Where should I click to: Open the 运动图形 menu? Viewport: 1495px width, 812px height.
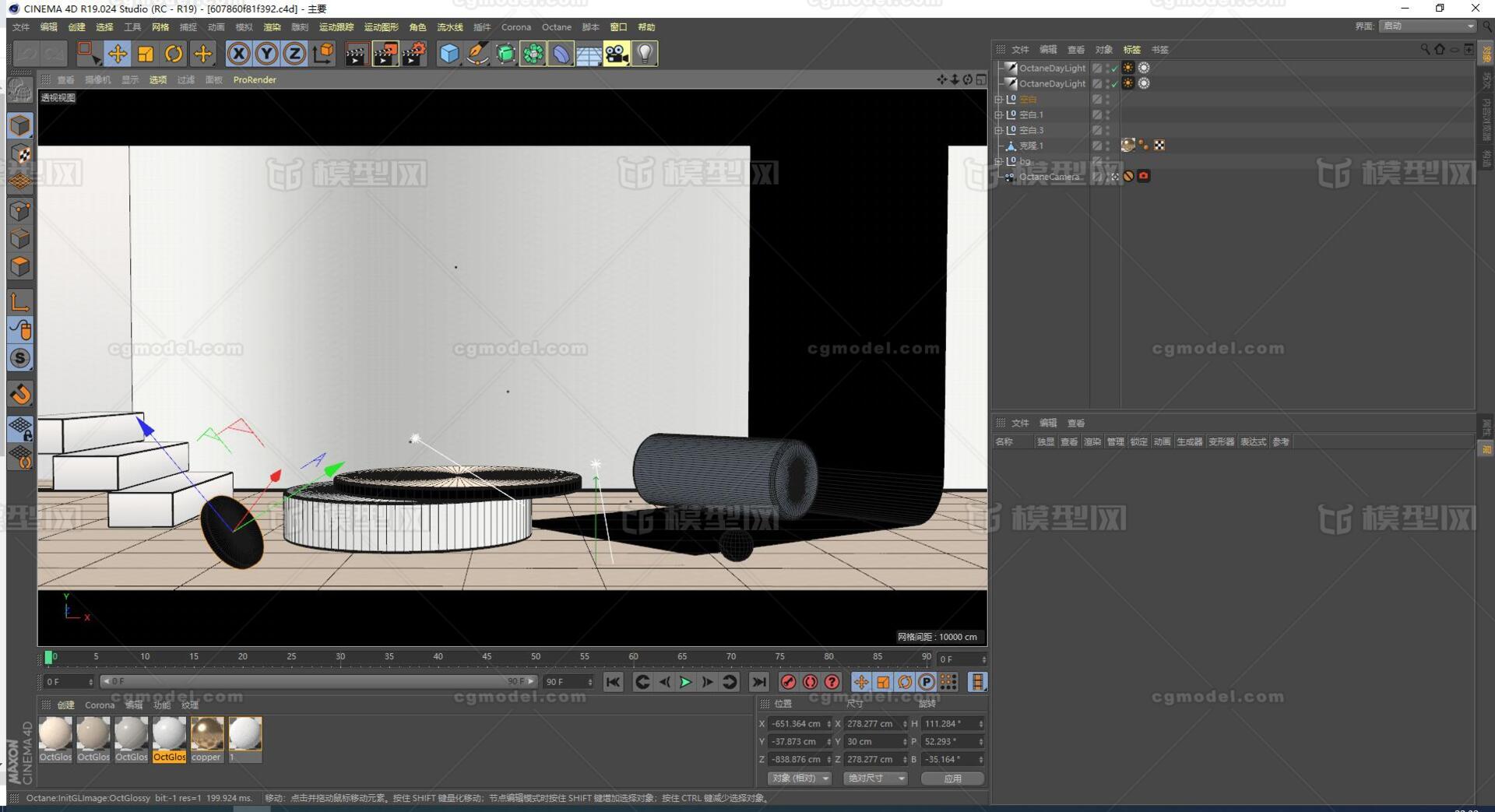[381, 27]
